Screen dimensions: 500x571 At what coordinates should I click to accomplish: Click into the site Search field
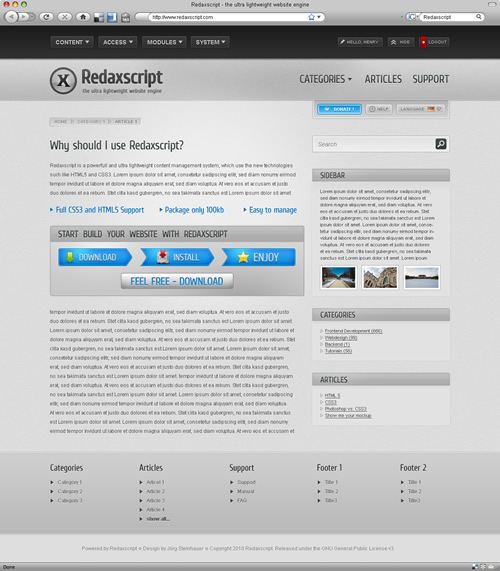(x=374, y=144)
